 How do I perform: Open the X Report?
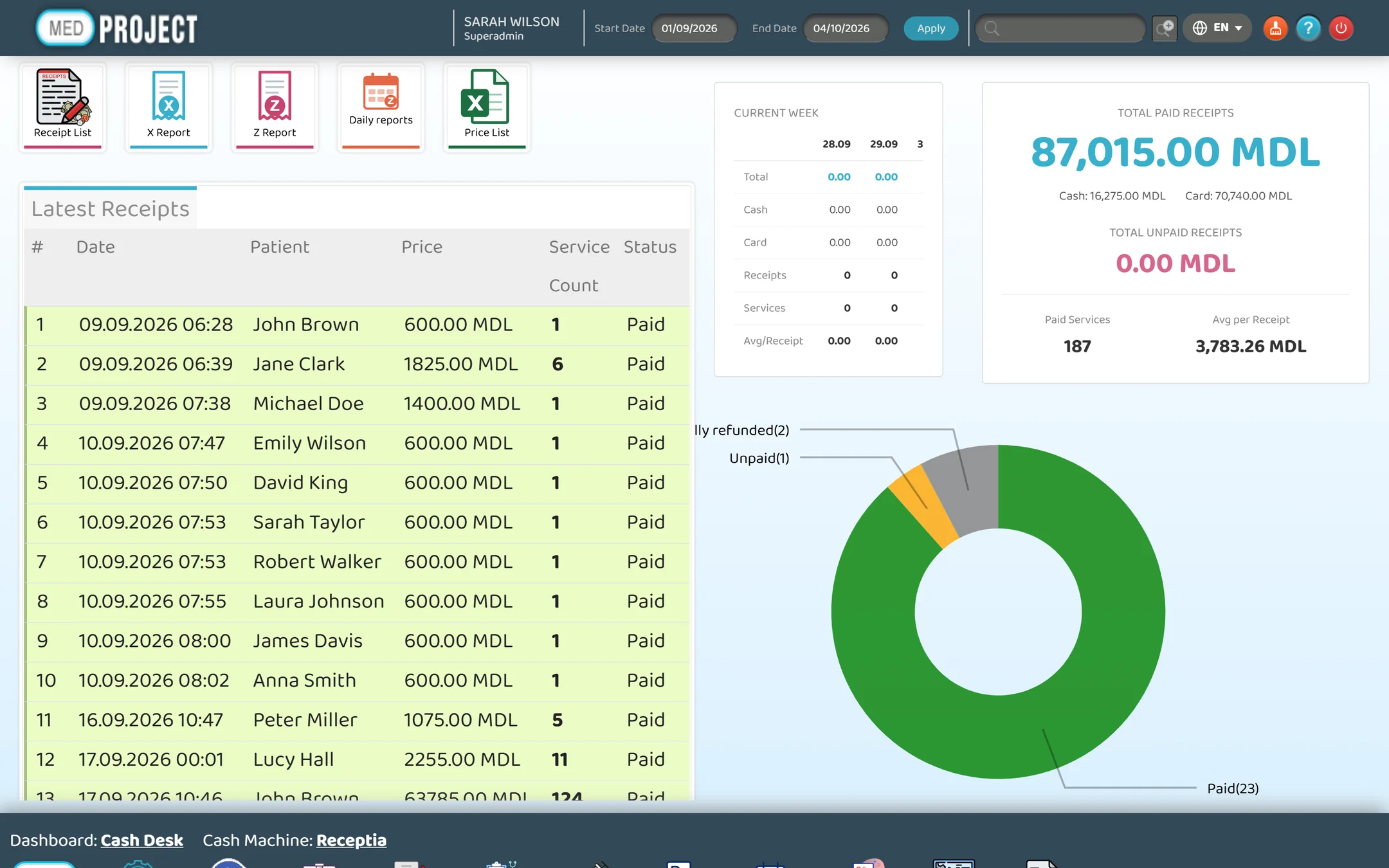[168, 107]
